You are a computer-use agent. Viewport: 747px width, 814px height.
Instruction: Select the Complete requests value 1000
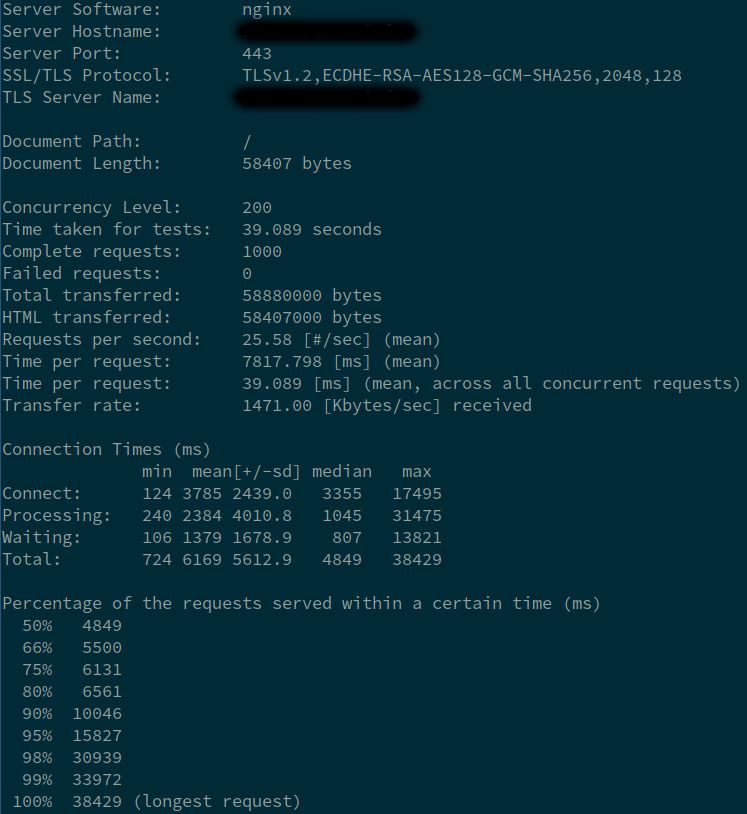click(x=262, y=252)
